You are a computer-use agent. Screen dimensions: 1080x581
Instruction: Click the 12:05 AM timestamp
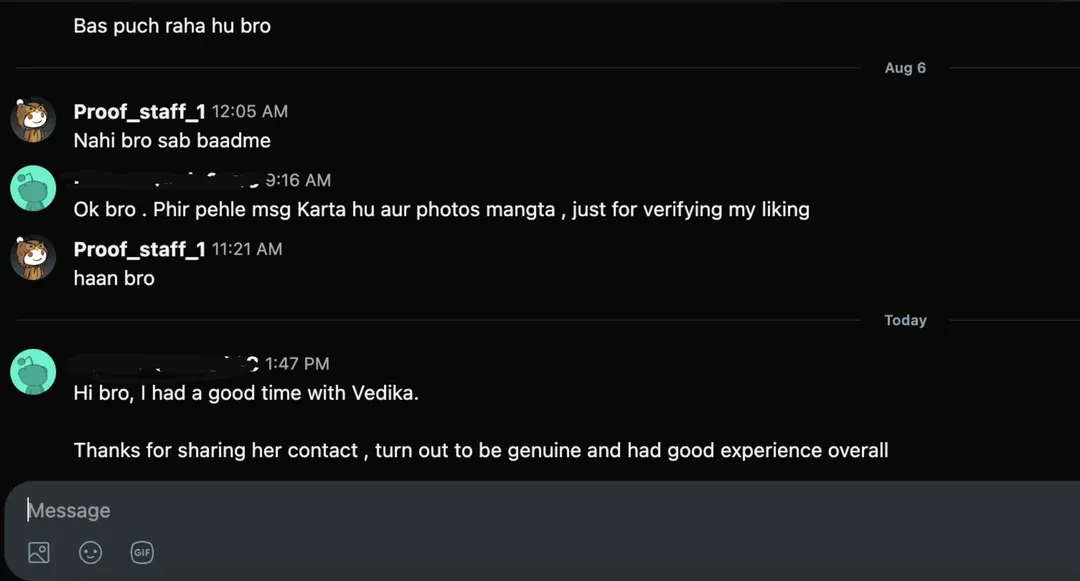(250, 112)
